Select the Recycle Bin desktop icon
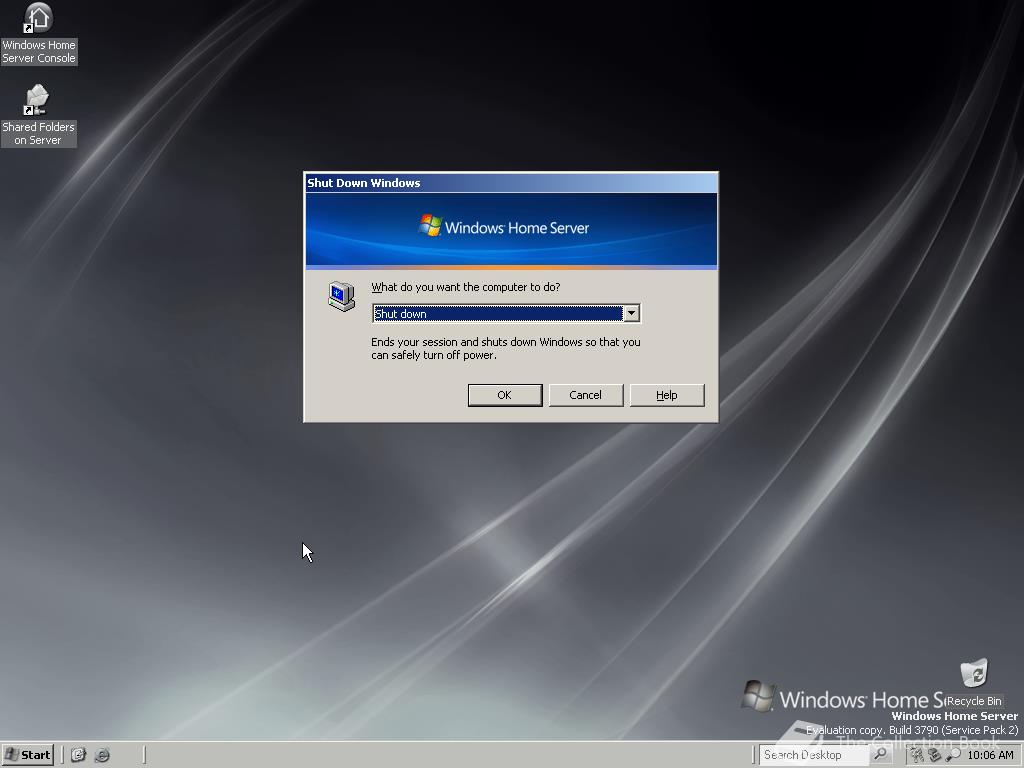The height and width of the screenshot is (768, 1024). coord(974,683)
